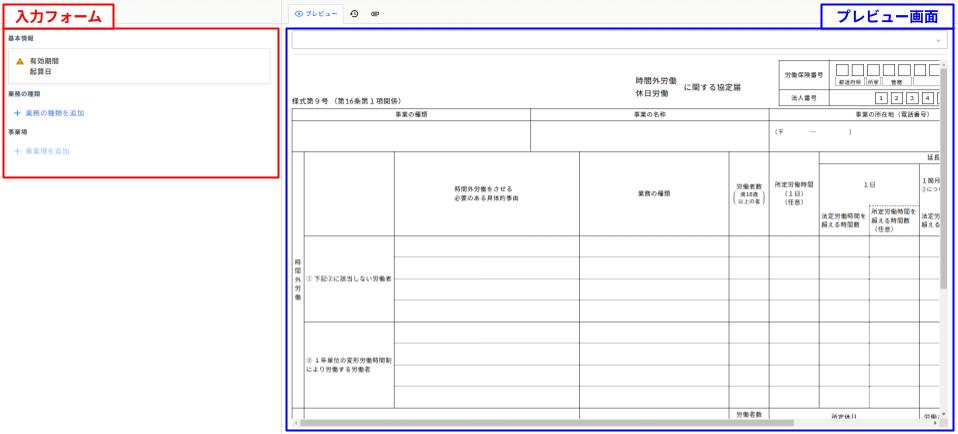This screenshot has width=958, height=434.
Task: Click the 業務の種類 table column header
Action: click(x=654, y=193)
